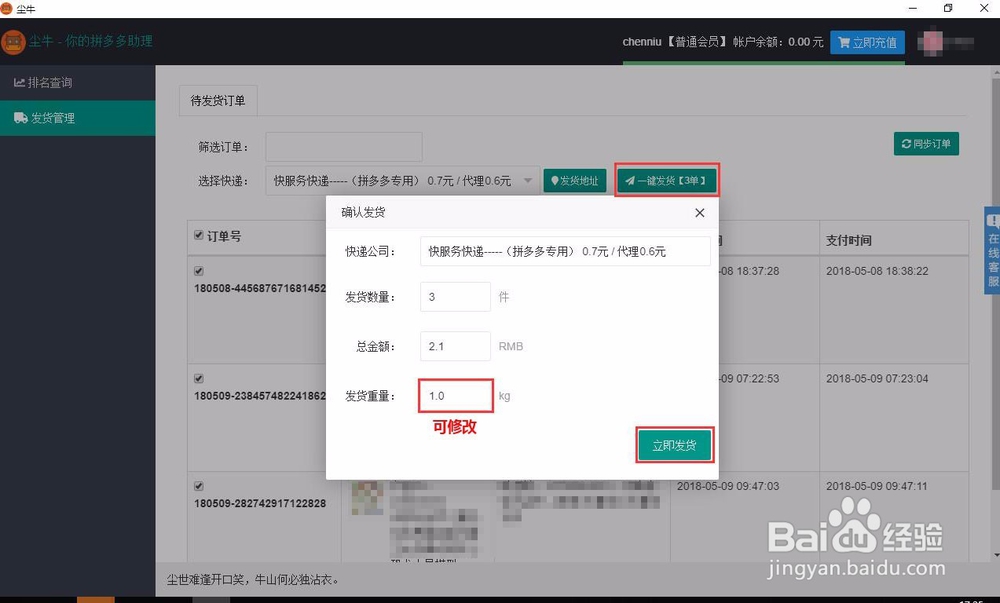Click the 同步订单 refresh button

[x=926, y=144]
